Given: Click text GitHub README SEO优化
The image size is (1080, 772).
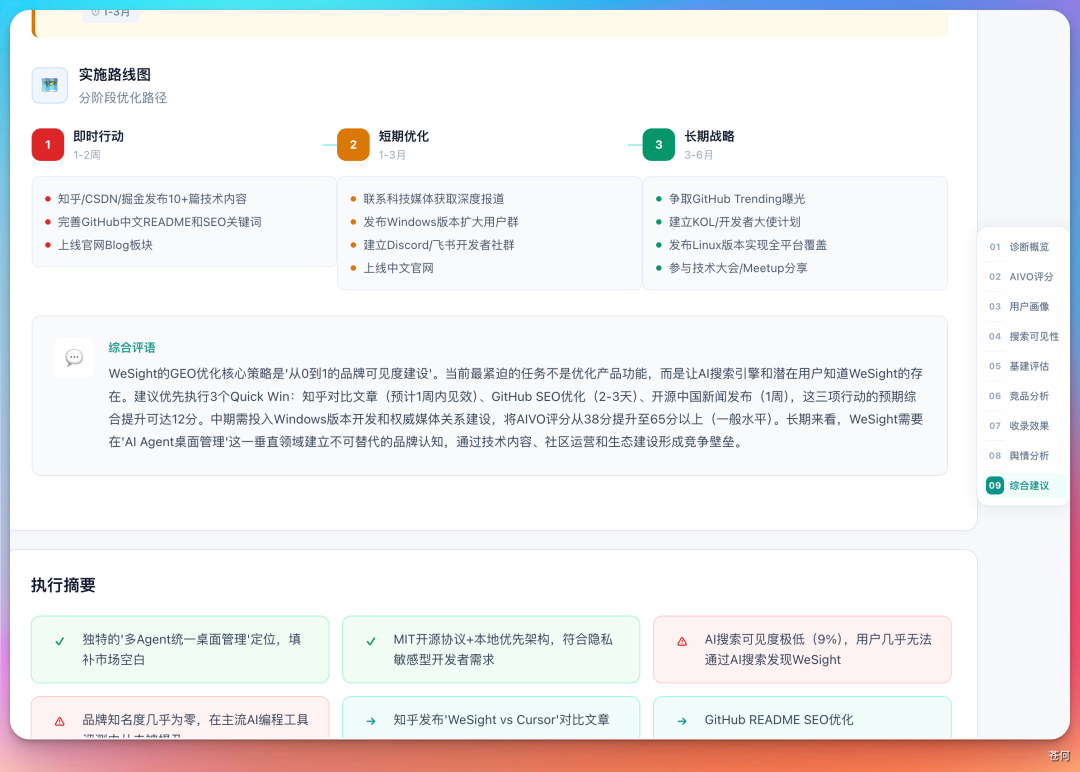Looking at the screenshot, I should 779,720.
